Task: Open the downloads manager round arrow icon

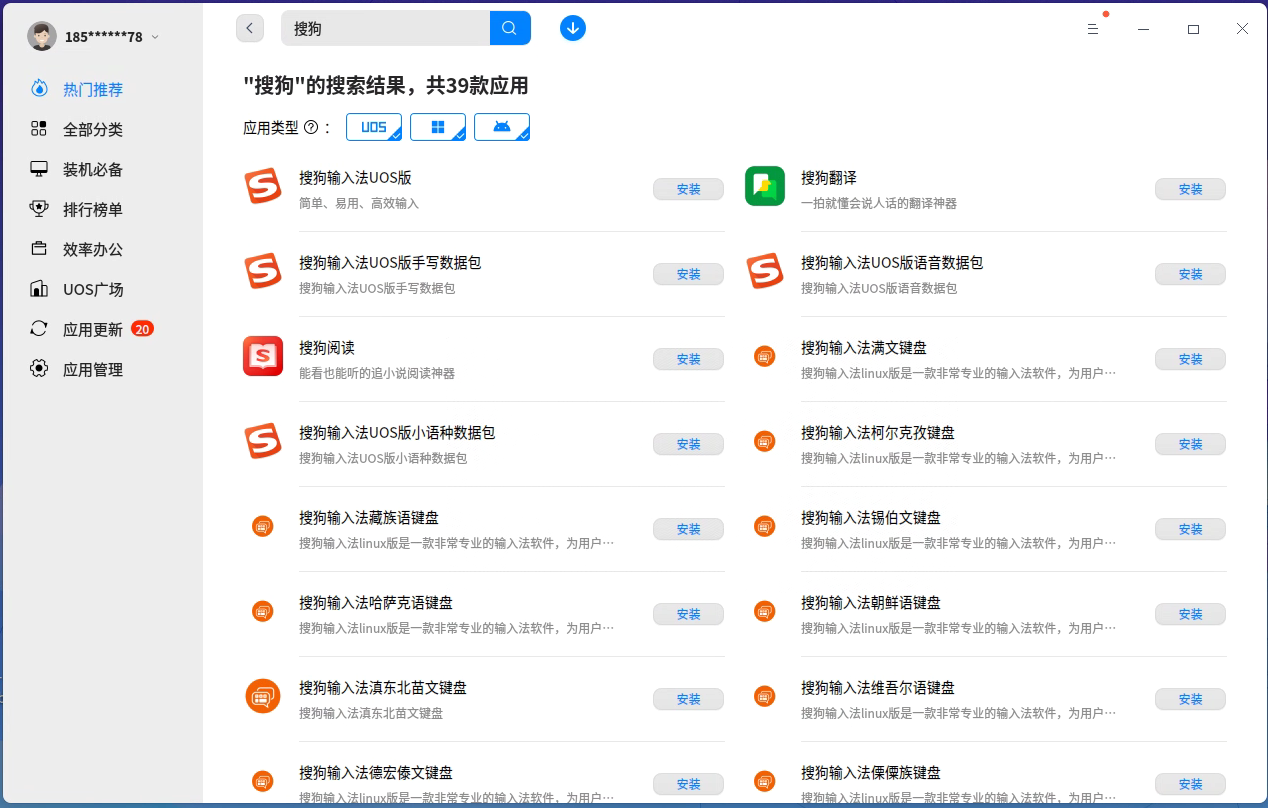Action: [573, 28]
